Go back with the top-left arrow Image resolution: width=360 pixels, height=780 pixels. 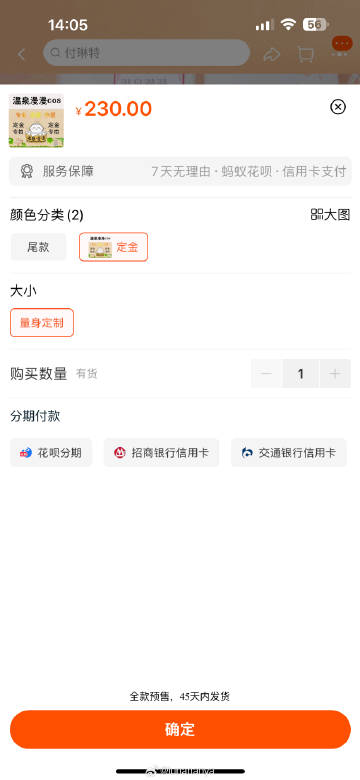tap(21, 54)
